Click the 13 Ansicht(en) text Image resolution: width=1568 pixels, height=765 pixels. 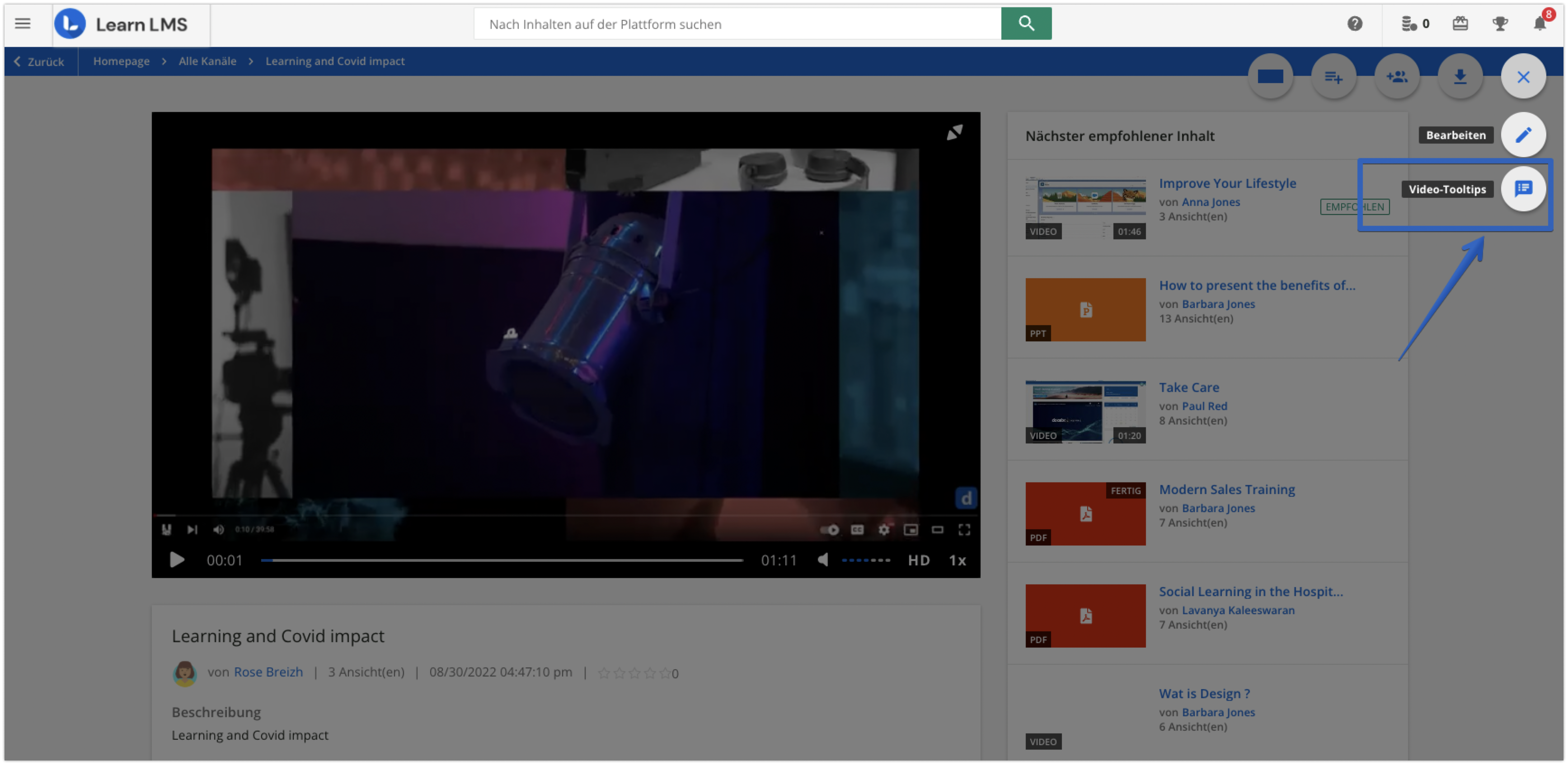(1196, 319)
